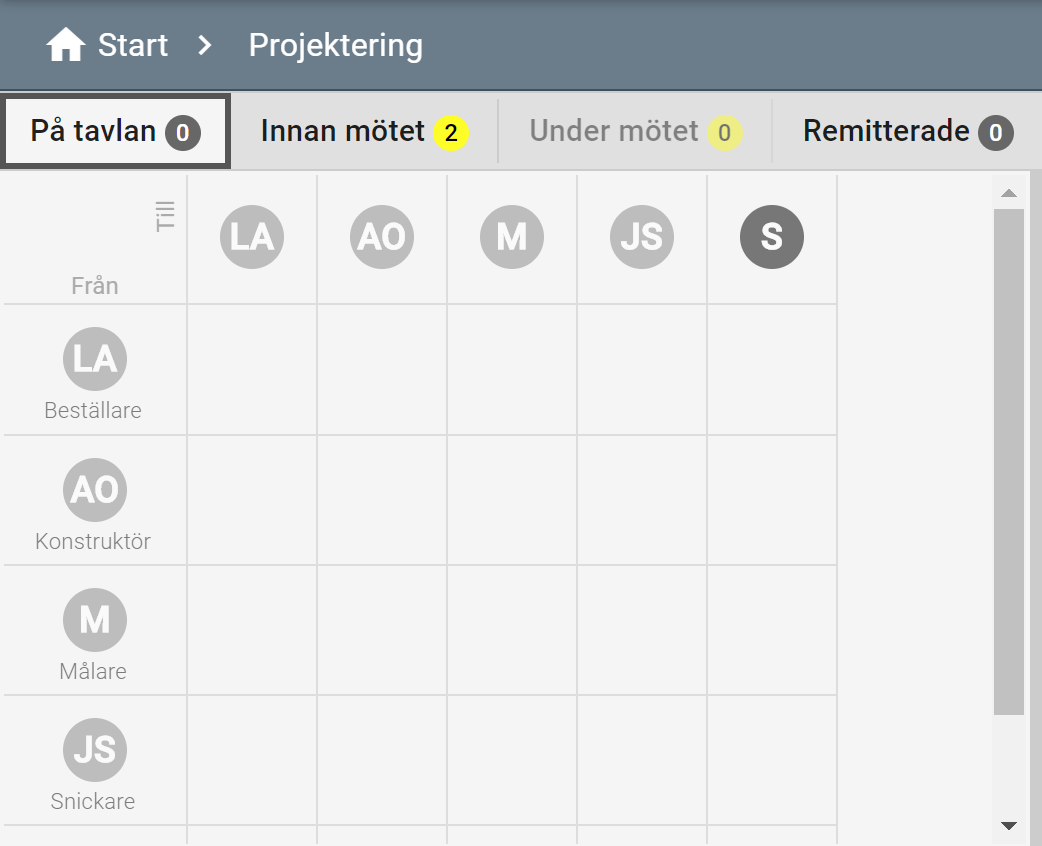Select the JS avatar in the header row
The width and height of the screenshot is (1042, 846).
tap(642, 237)
